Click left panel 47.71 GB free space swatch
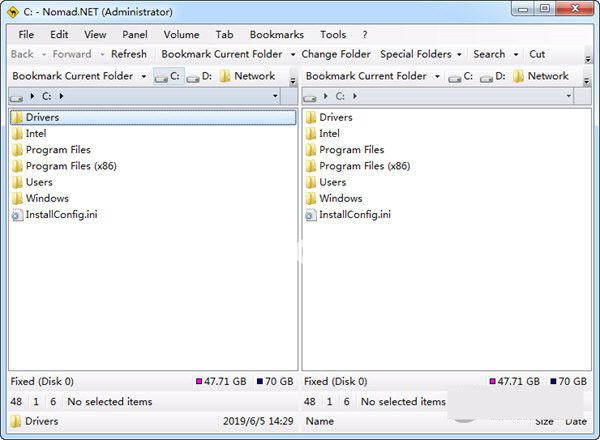The height and width of the screenshot is (440, 600). click(x=199, y=381)
